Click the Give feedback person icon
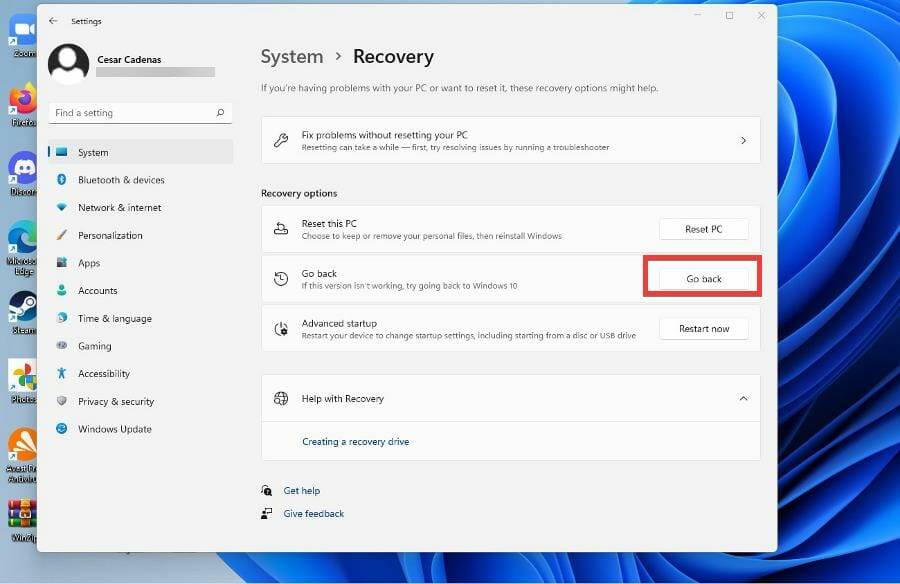 point(266,513)
